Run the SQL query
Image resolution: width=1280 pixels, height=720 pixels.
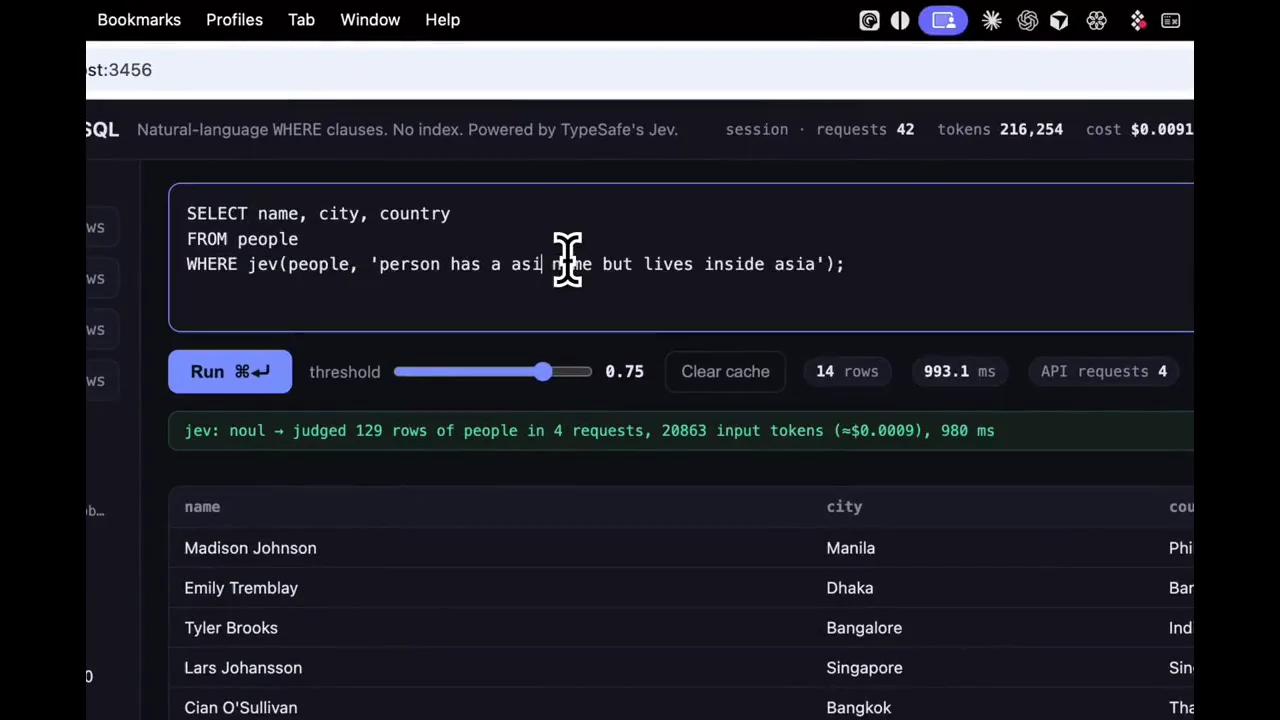coord(230,371)
